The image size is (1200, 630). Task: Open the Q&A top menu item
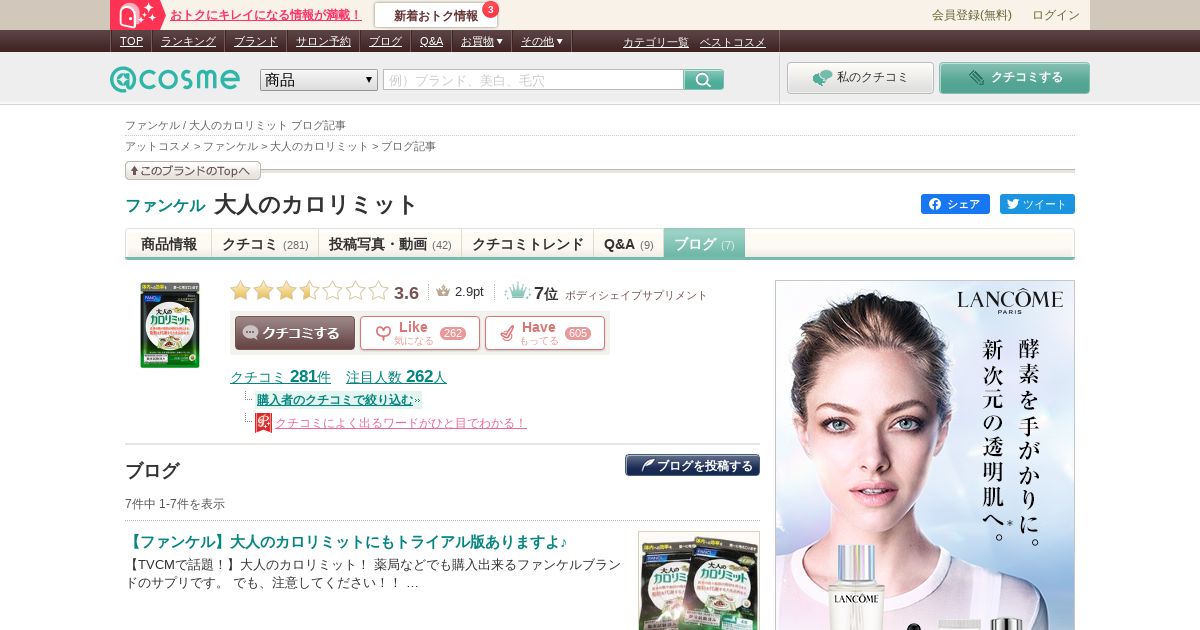point(431,41)
